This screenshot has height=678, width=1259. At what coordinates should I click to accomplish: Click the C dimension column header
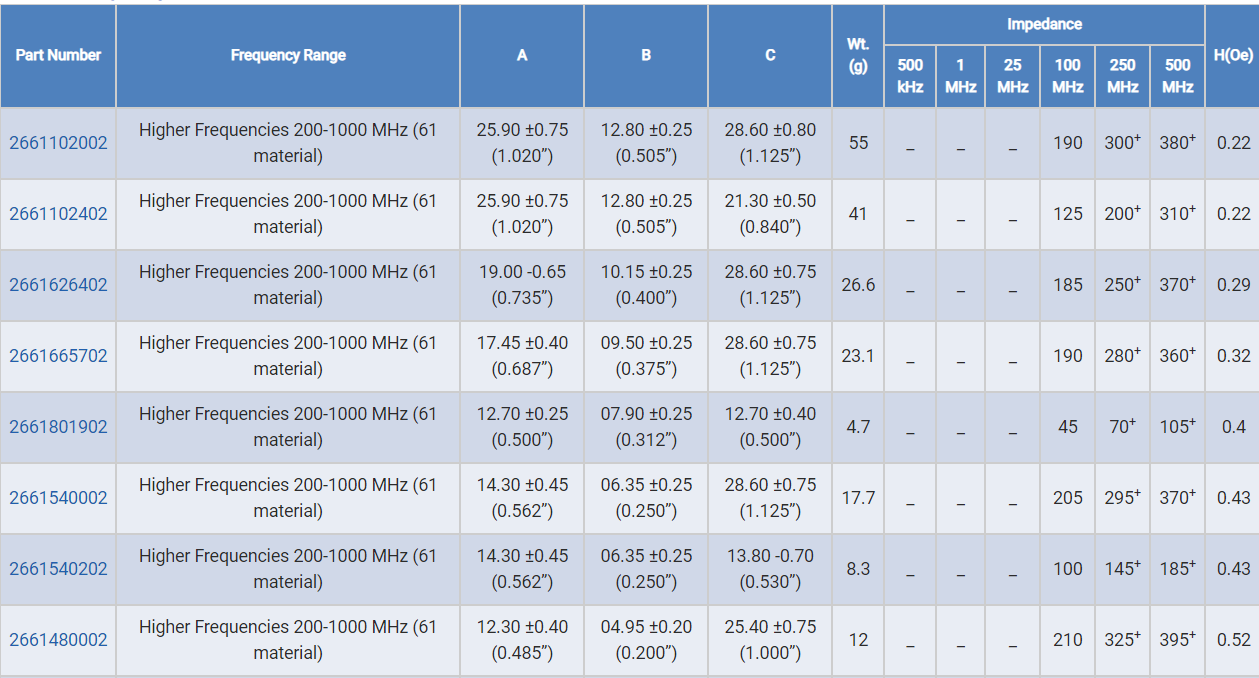[x=770, y=55]
